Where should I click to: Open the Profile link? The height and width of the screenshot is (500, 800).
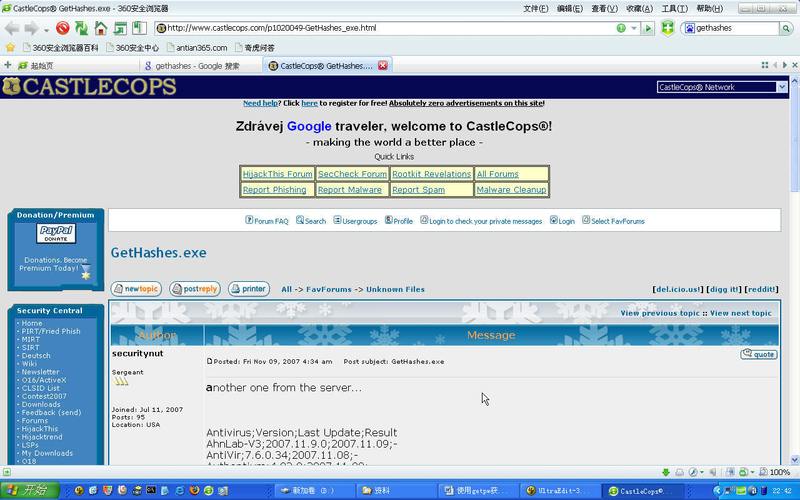tap(398, 221)
